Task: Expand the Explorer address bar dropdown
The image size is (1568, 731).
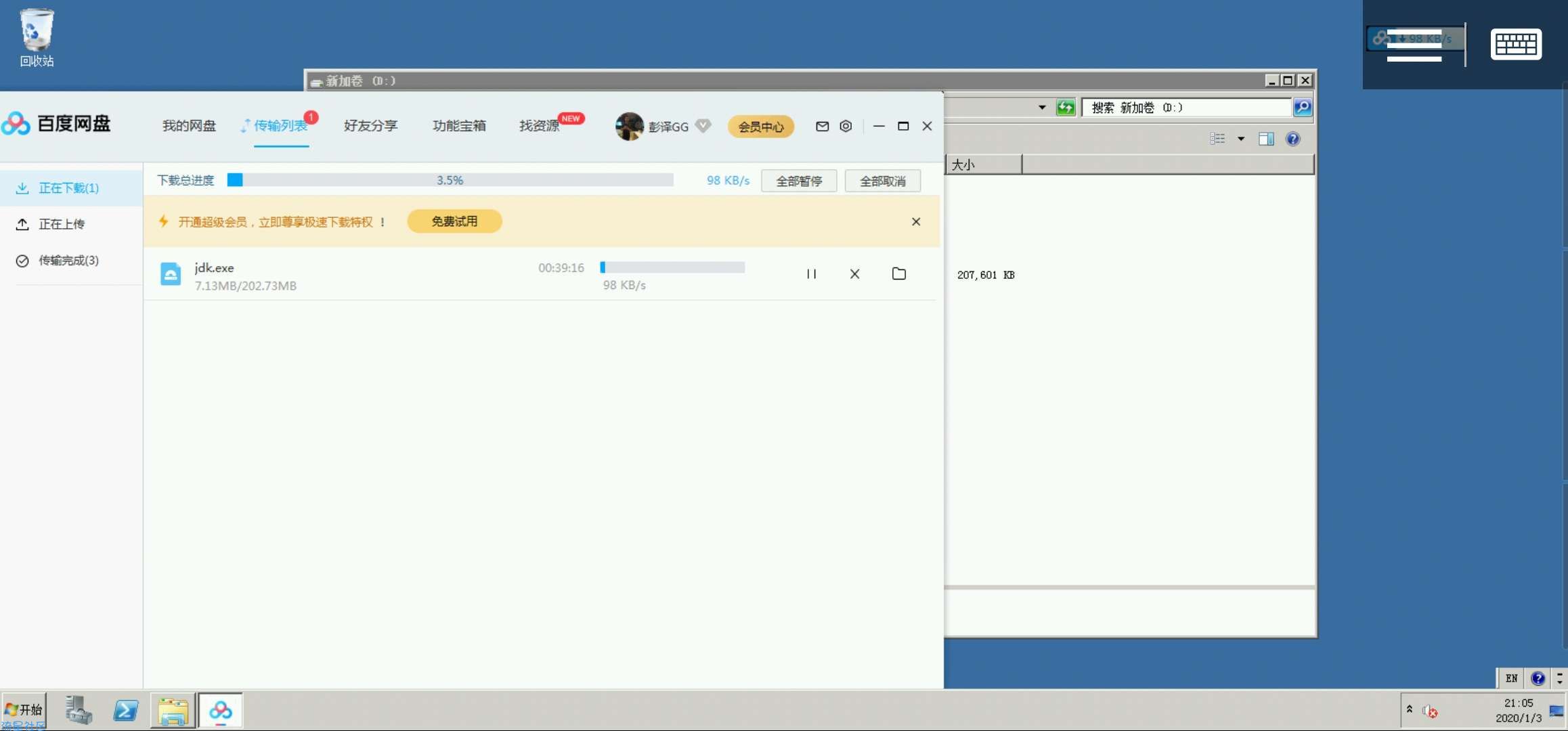Action: click(1042, 108)
